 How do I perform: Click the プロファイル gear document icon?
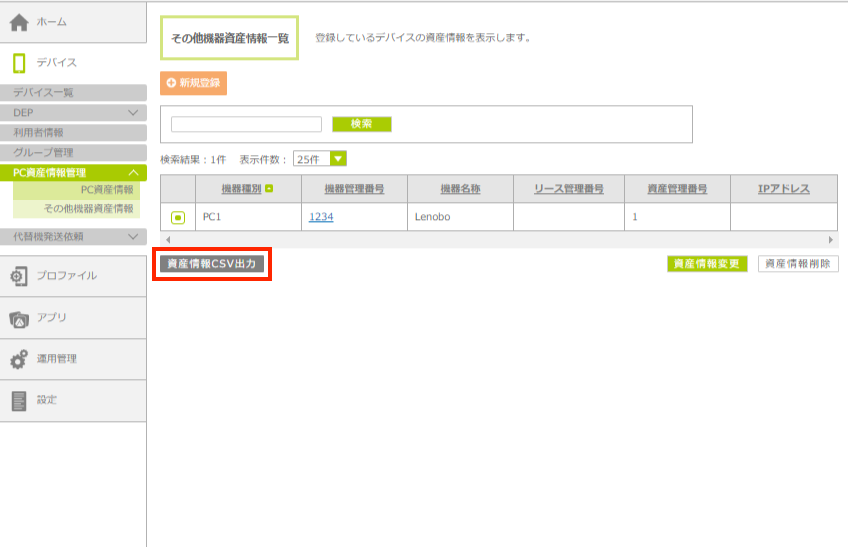(19, 275)
